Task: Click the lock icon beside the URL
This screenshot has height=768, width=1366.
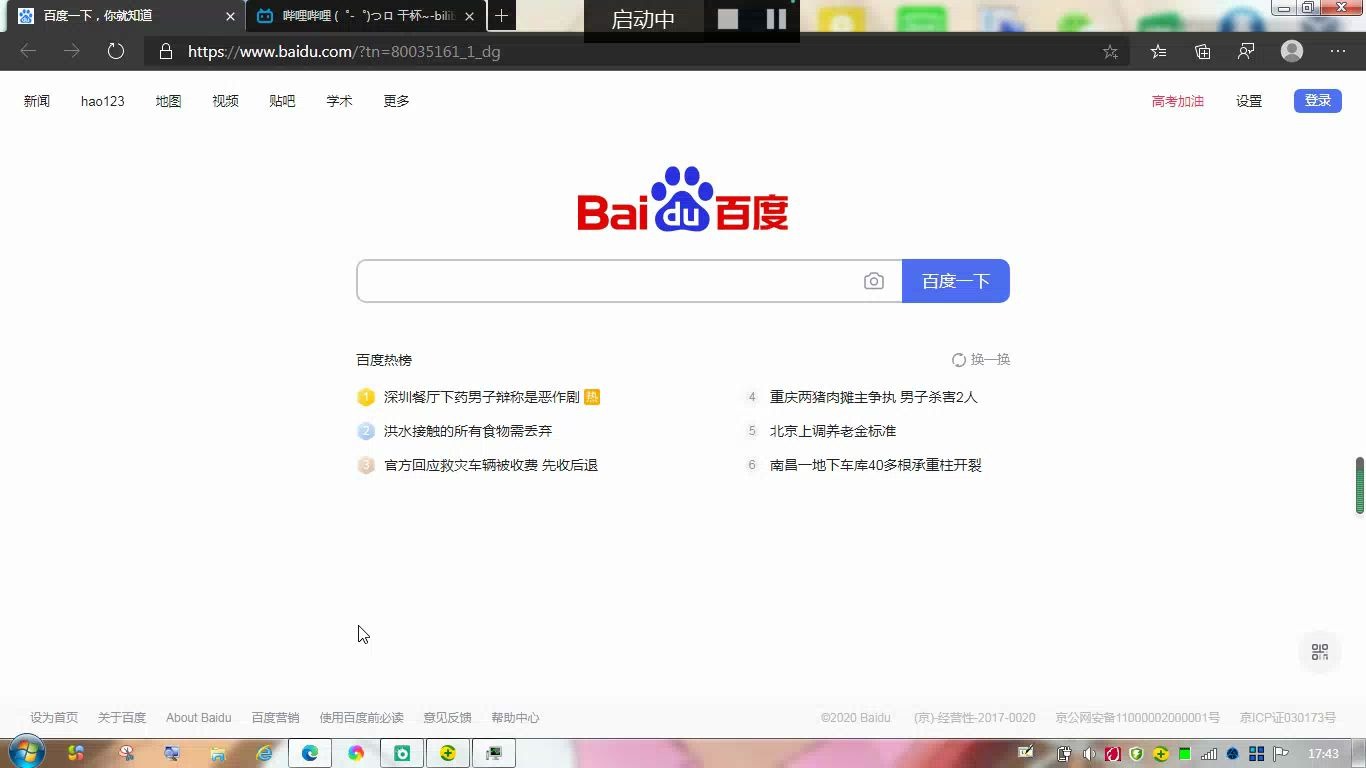Action: 166,51
